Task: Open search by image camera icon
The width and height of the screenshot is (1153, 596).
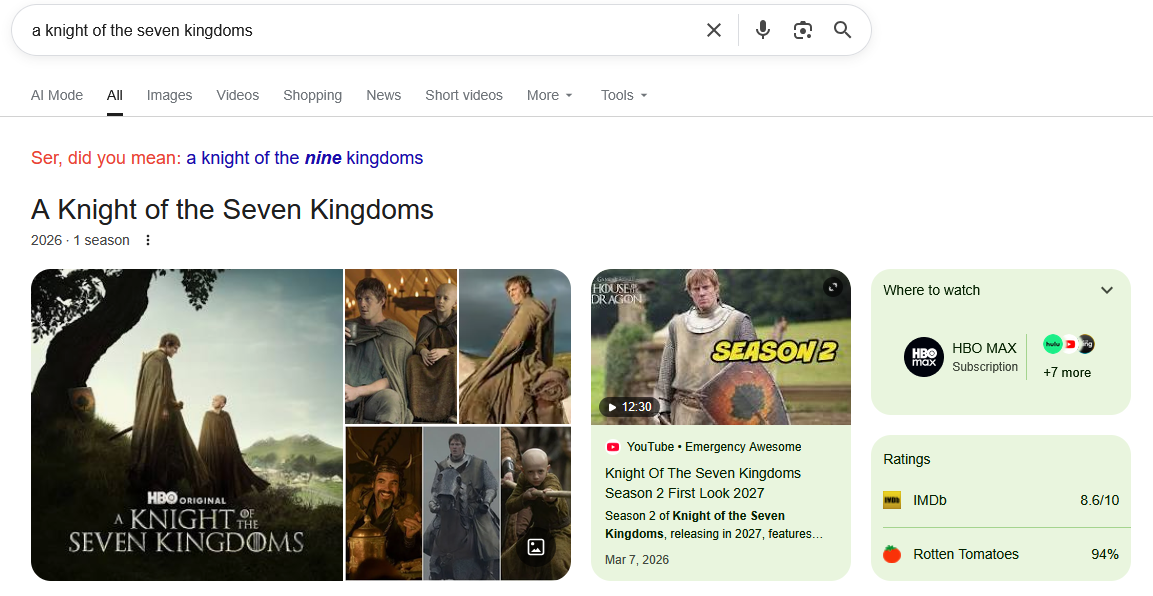Action: (802, 30)
